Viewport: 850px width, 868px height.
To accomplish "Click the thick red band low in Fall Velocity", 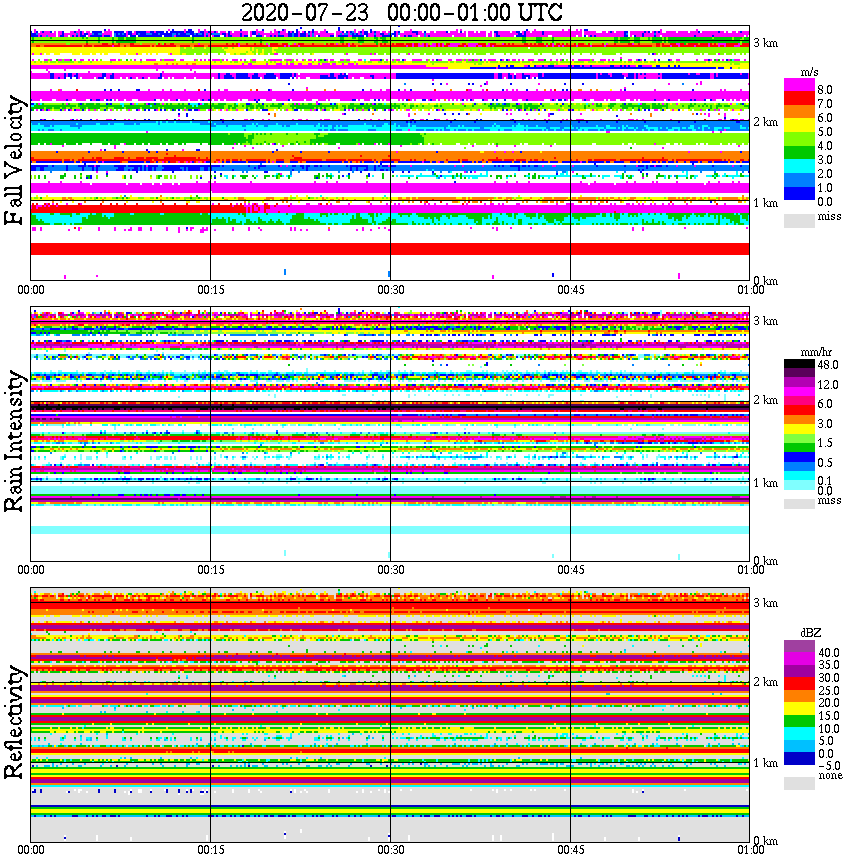I will point(390,249).
